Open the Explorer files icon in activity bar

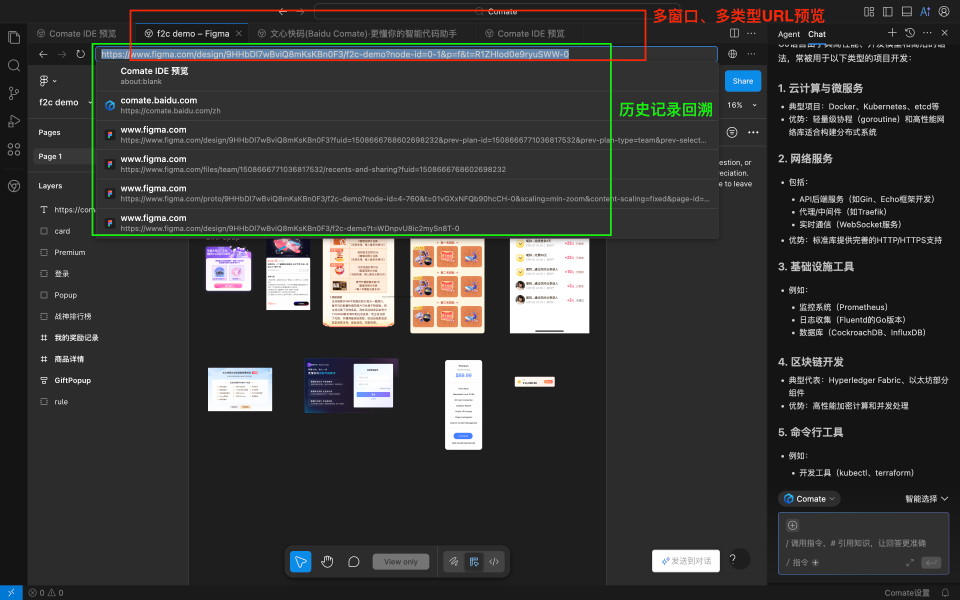click(x=13, y=38)
